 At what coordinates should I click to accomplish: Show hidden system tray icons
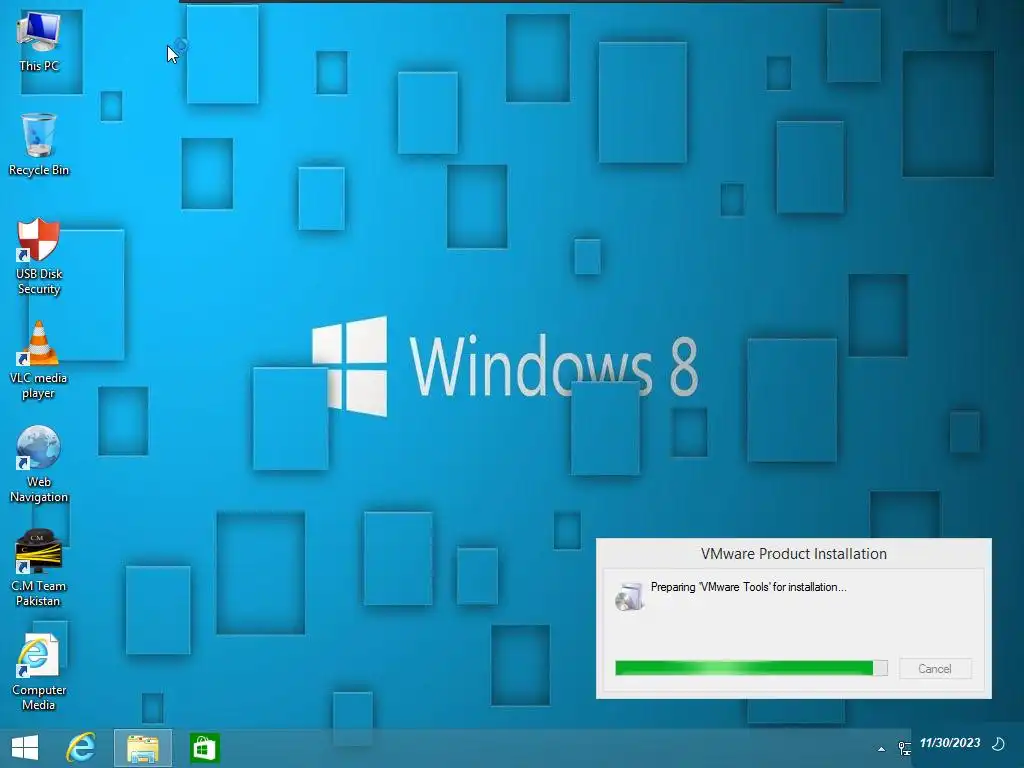[x=881, y=749]
